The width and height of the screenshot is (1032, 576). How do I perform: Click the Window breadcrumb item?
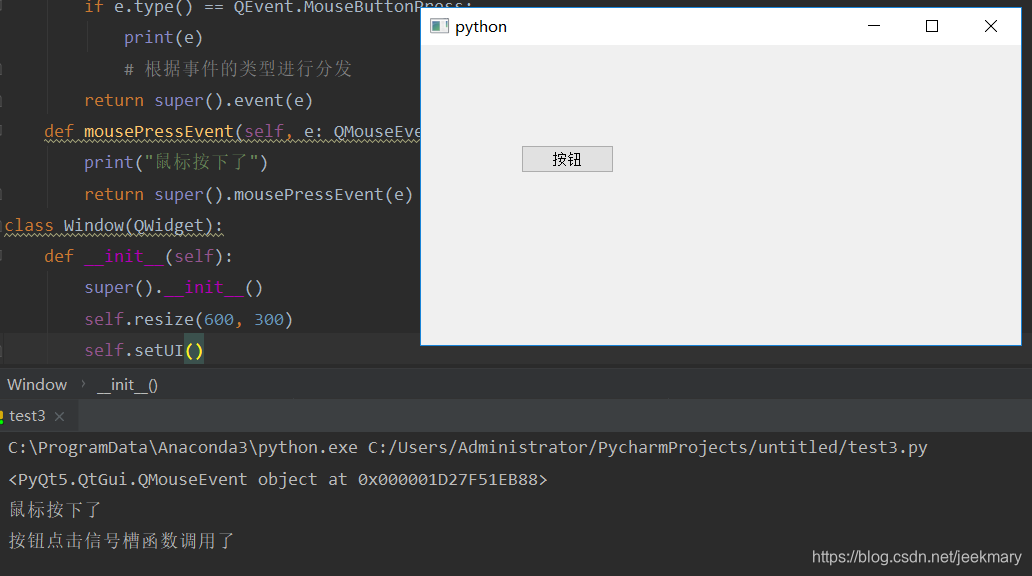click(x=37, y=384)
